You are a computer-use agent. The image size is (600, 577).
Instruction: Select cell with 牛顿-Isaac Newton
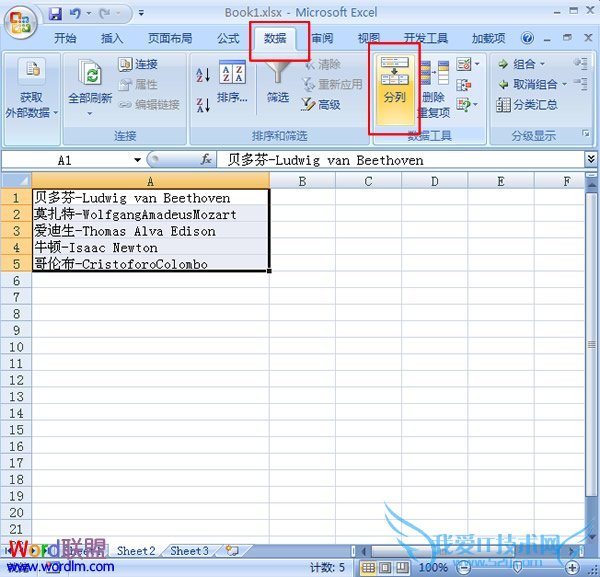[x=150, y=248]
